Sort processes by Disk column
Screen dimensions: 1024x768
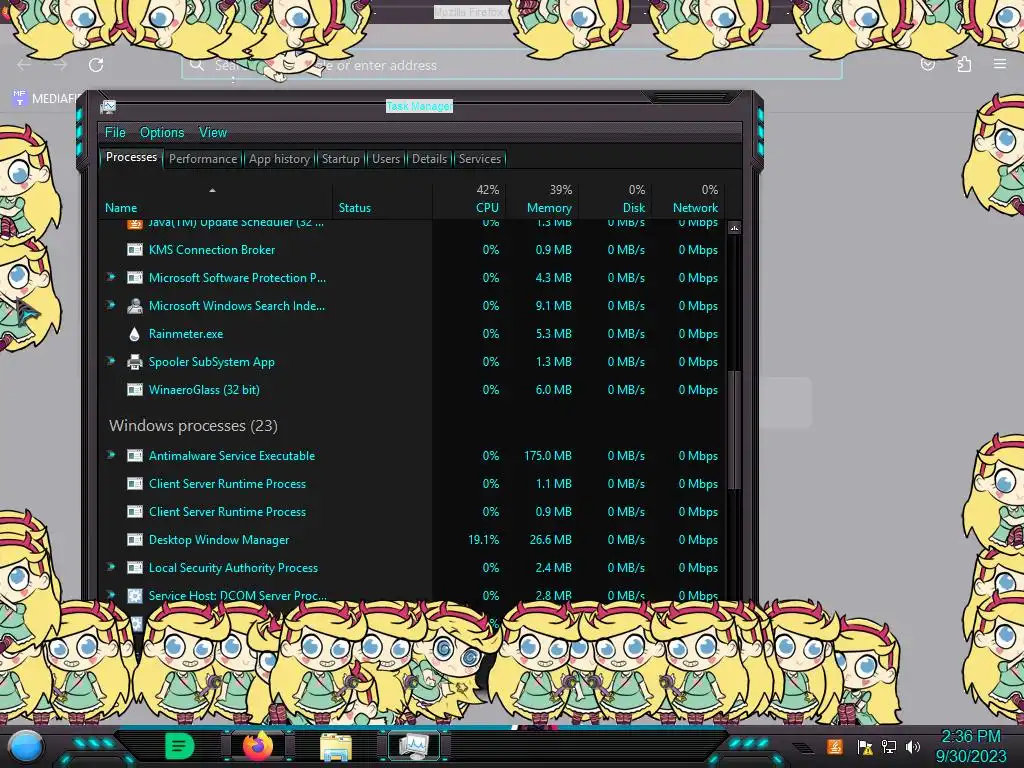point(615,199)
